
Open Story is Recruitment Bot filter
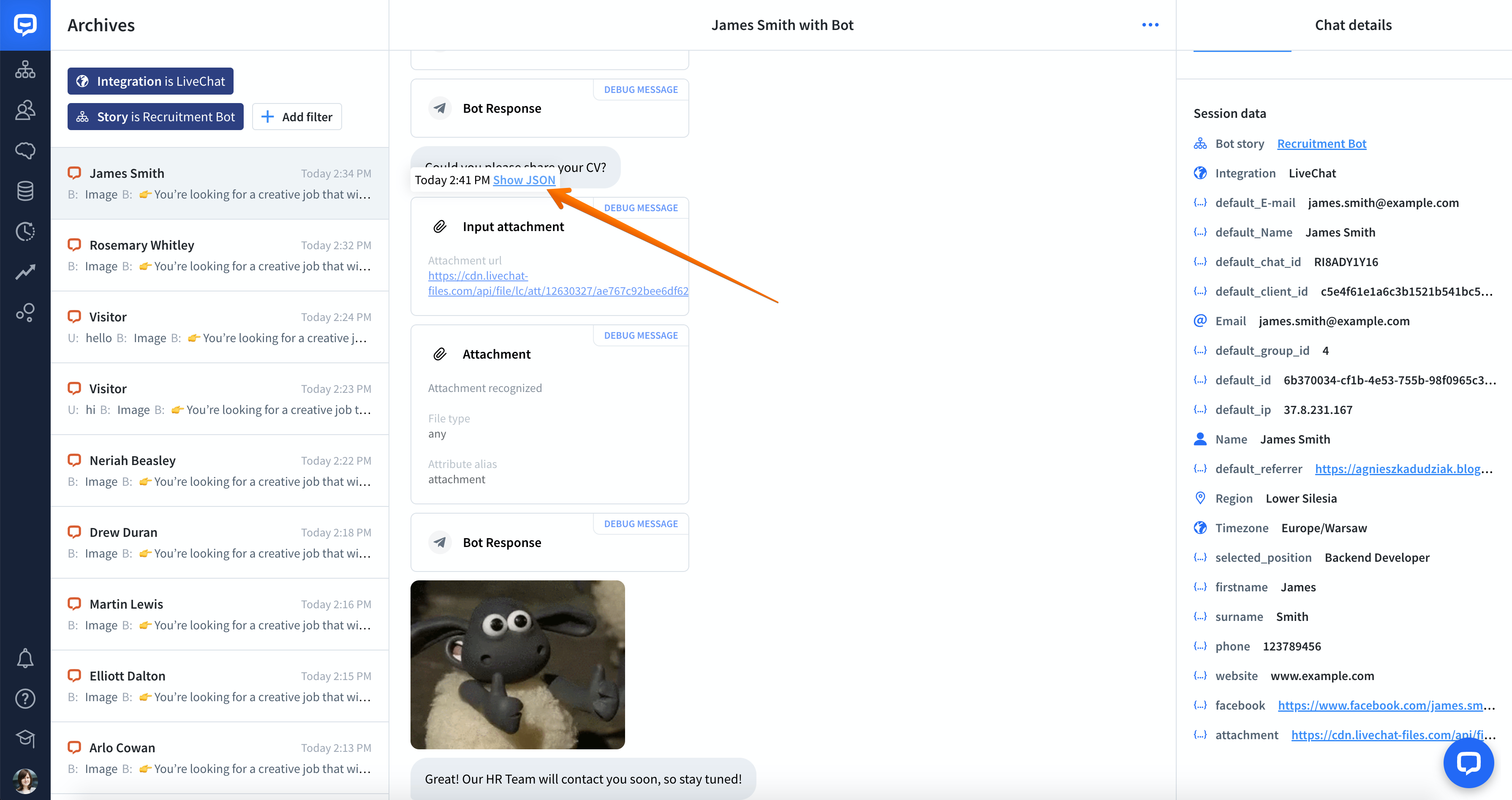coord(155,117)
